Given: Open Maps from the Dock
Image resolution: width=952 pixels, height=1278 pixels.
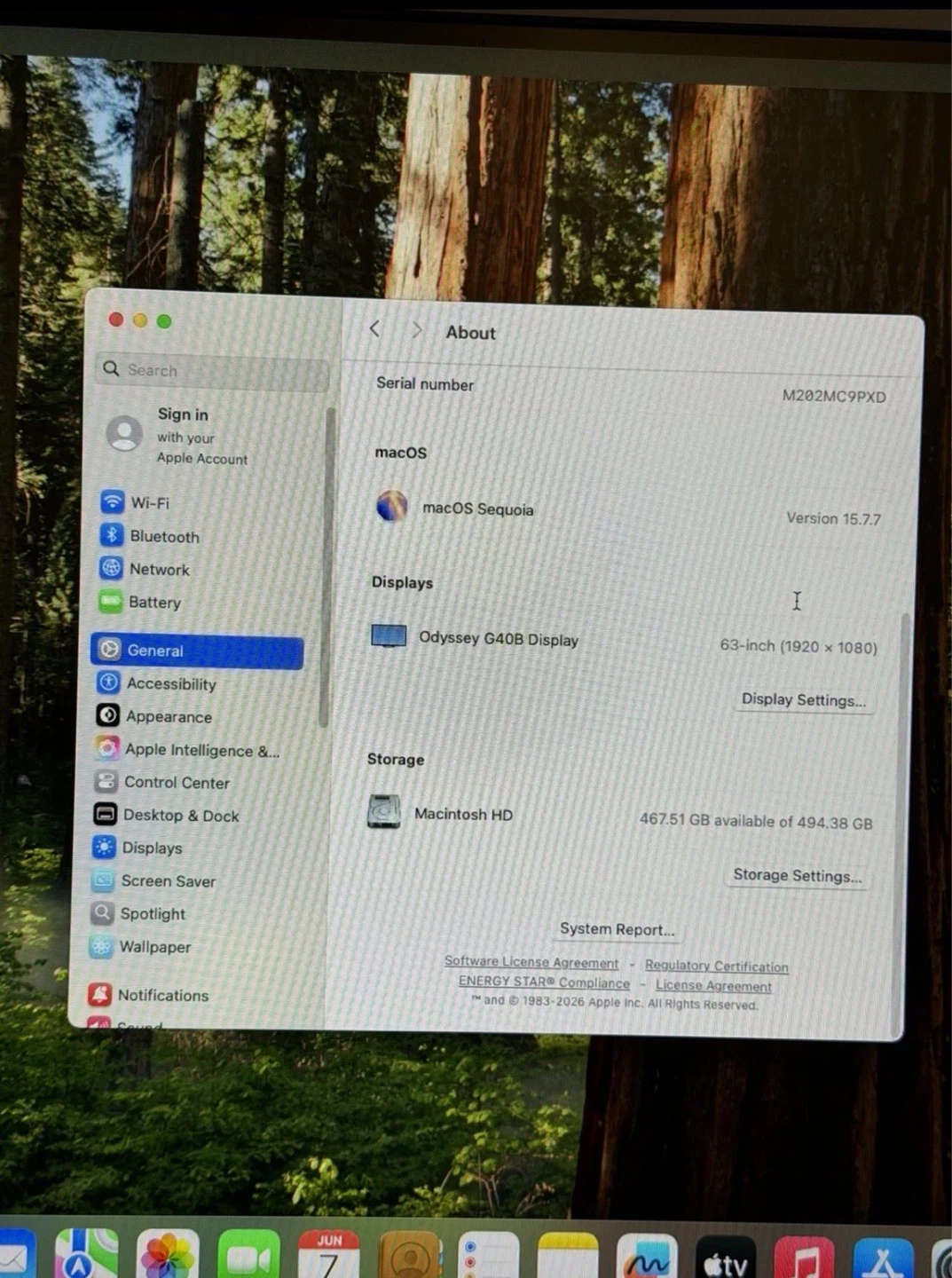Looking at the screenshot, I should [x=86, y=1253].
